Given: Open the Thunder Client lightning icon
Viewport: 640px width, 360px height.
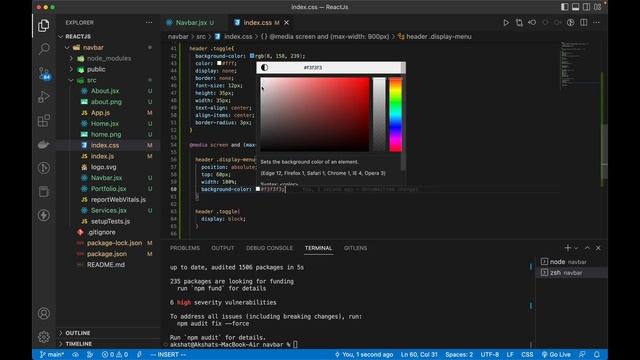Looking at the screenshot, I should (44, 215).
